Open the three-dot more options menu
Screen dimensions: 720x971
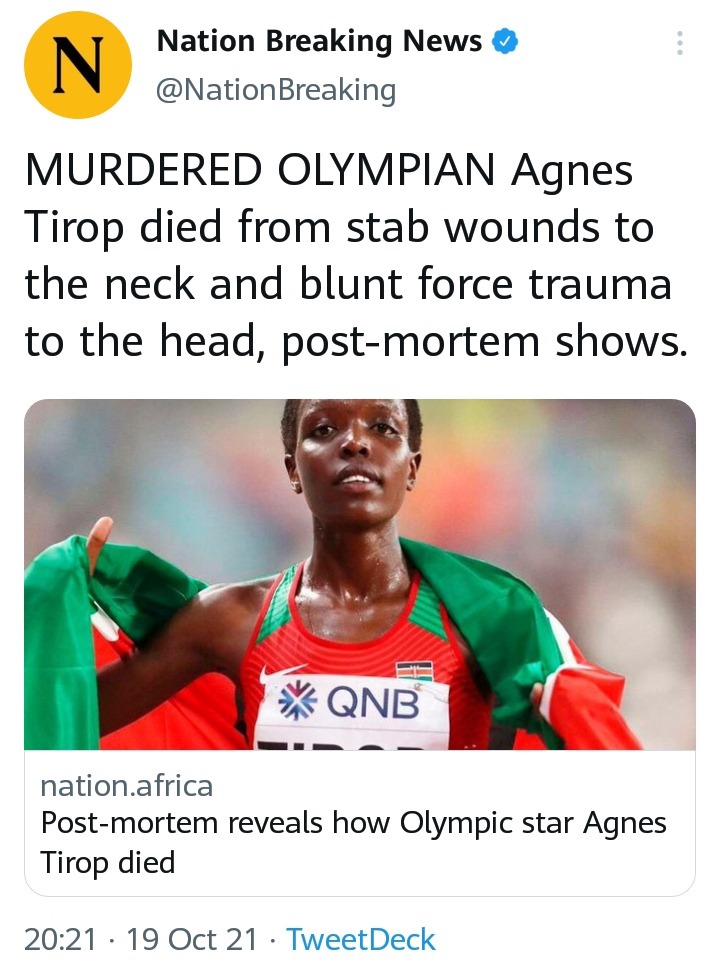tap(680, 43)
